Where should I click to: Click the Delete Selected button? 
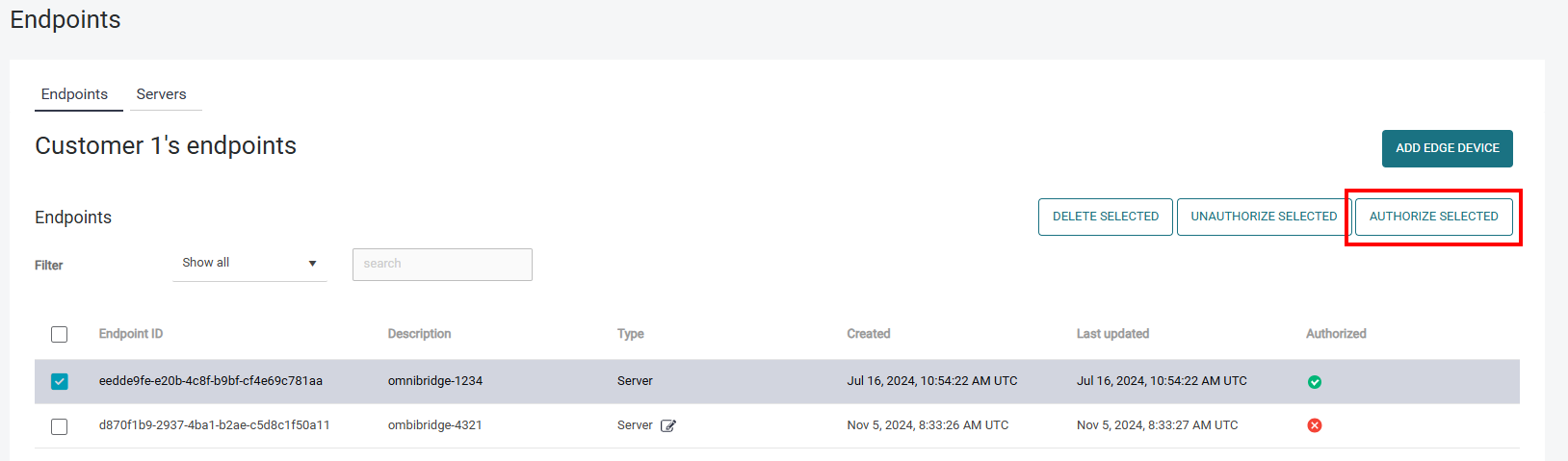(x=1105, y=217)
